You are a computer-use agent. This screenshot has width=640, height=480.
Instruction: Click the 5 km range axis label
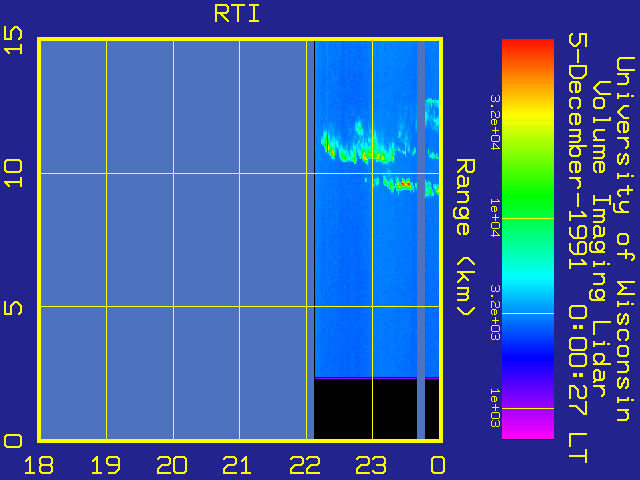13,307
